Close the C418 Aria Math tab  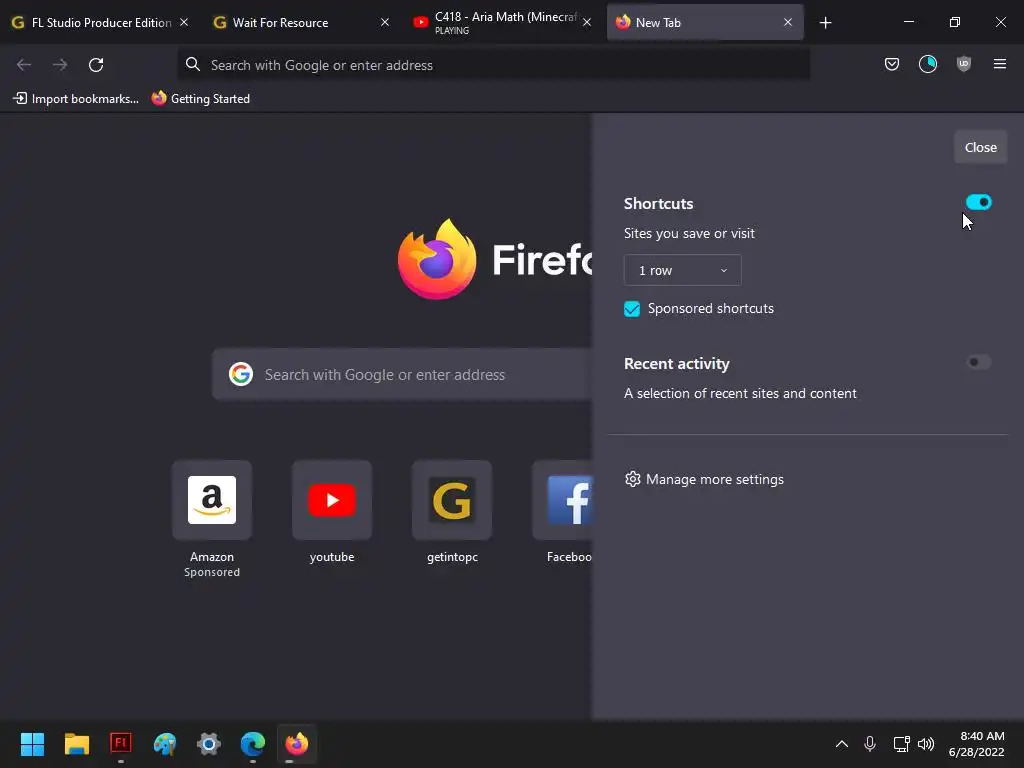pos(586,22)
